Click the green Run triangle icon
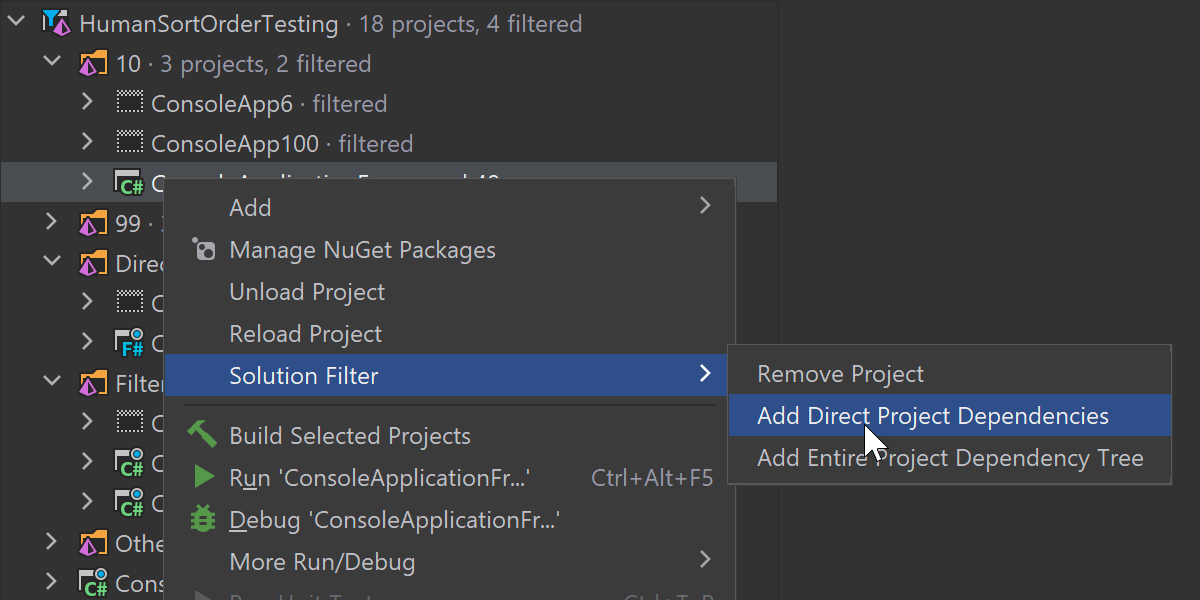 (203, 478)
